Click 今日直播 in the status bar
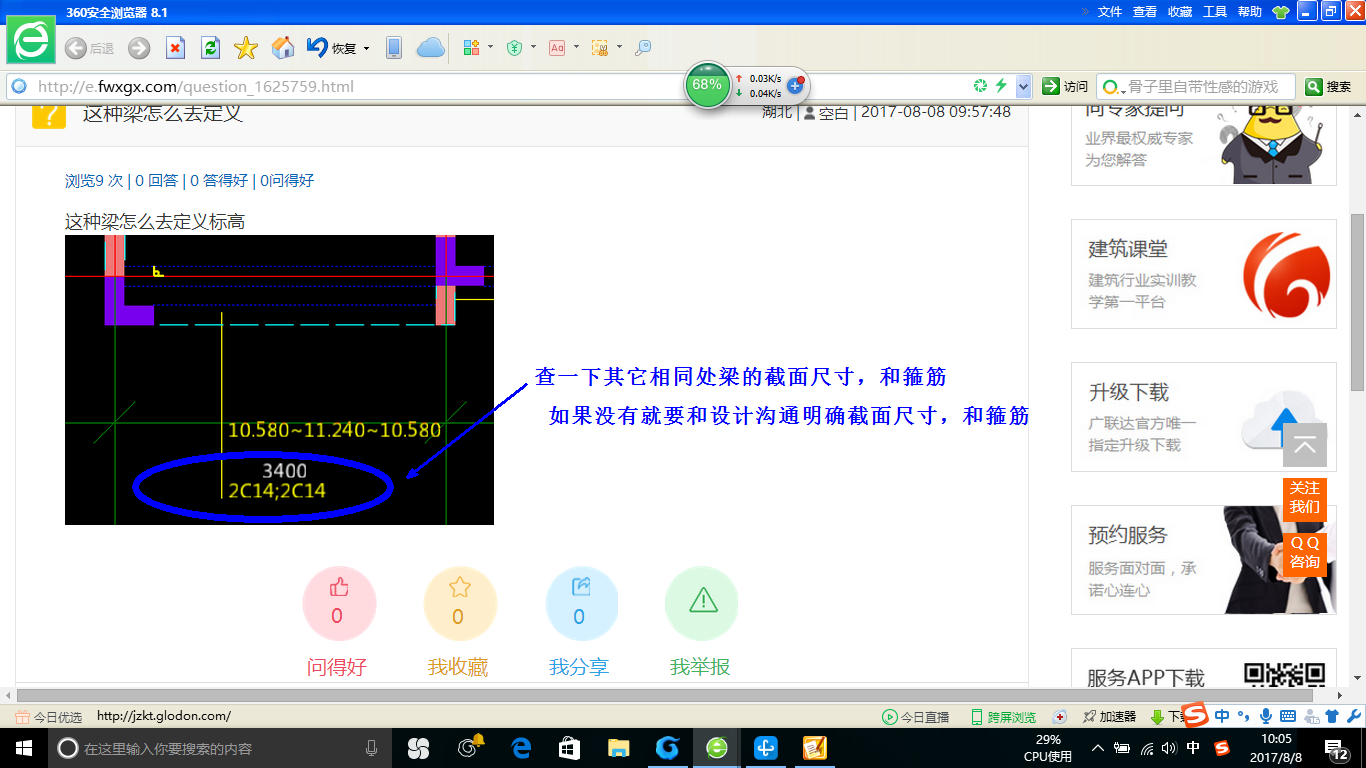Image resolution: width=1366 pixels, height=768 pixels. [916, 717]
